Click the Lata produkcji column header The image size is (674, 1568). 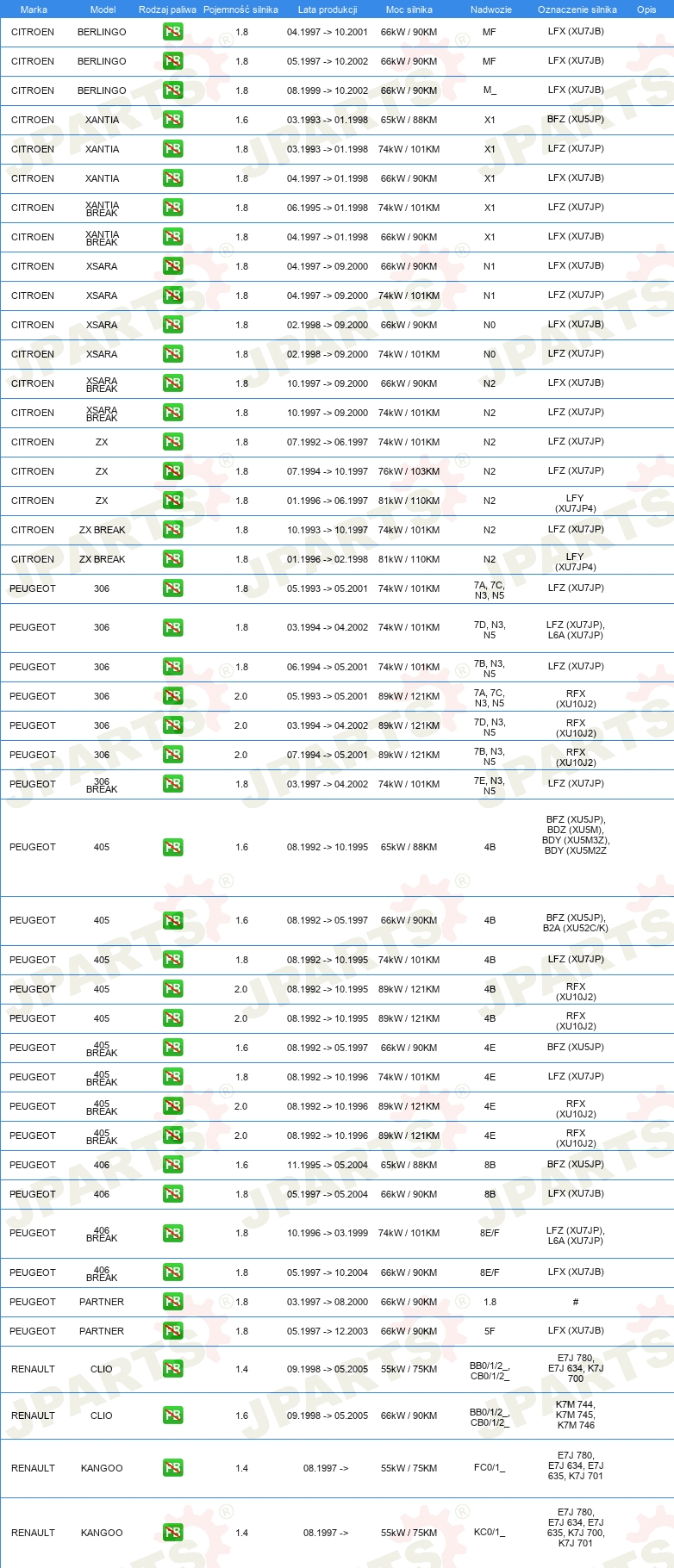(x=328, y=9)
